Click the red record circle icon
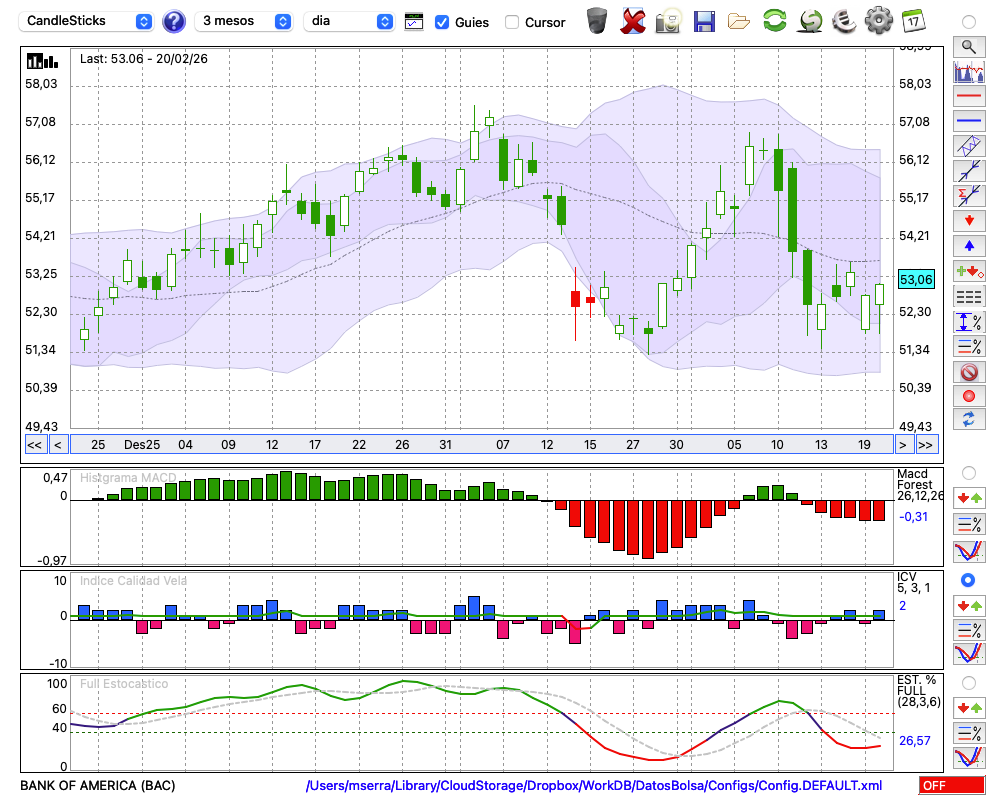 969,396
